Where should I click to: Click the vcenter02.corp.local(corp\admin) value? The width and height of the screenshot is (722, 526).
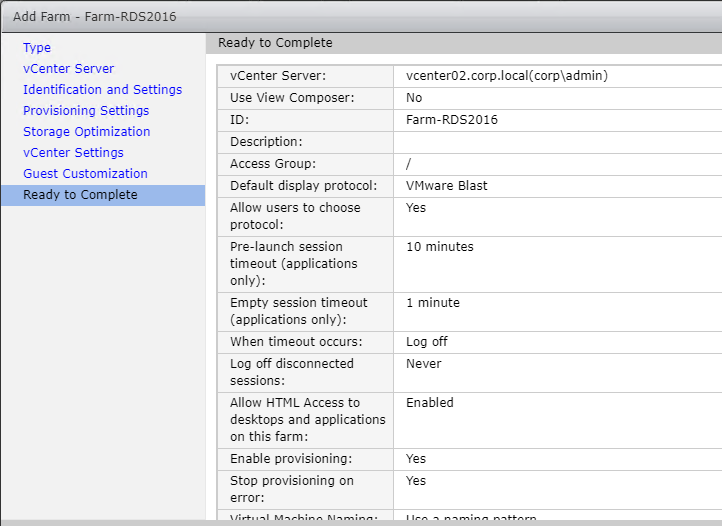(x=507, y=76)
